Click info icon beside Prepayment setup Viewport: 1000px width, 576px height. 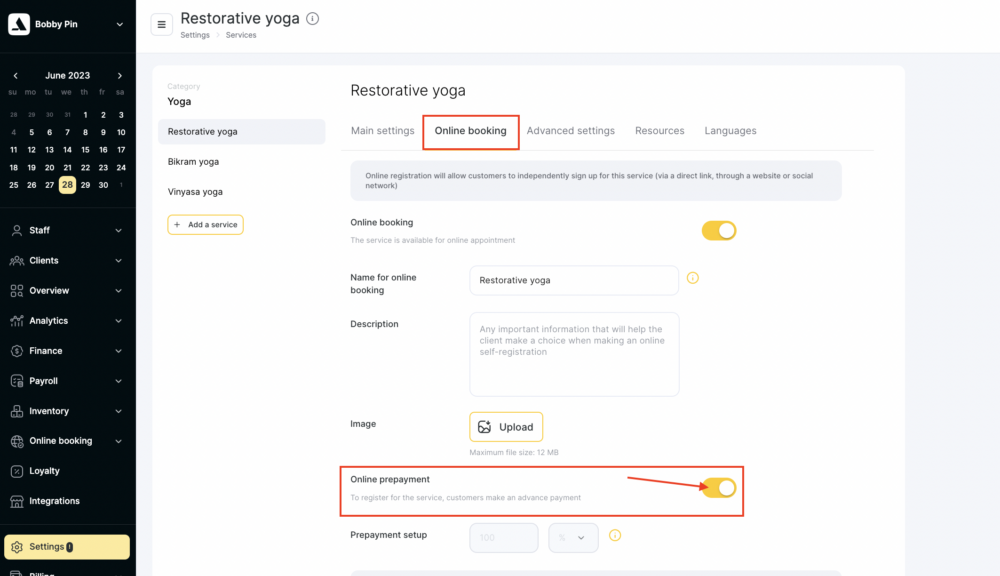(x=615, y=536)
